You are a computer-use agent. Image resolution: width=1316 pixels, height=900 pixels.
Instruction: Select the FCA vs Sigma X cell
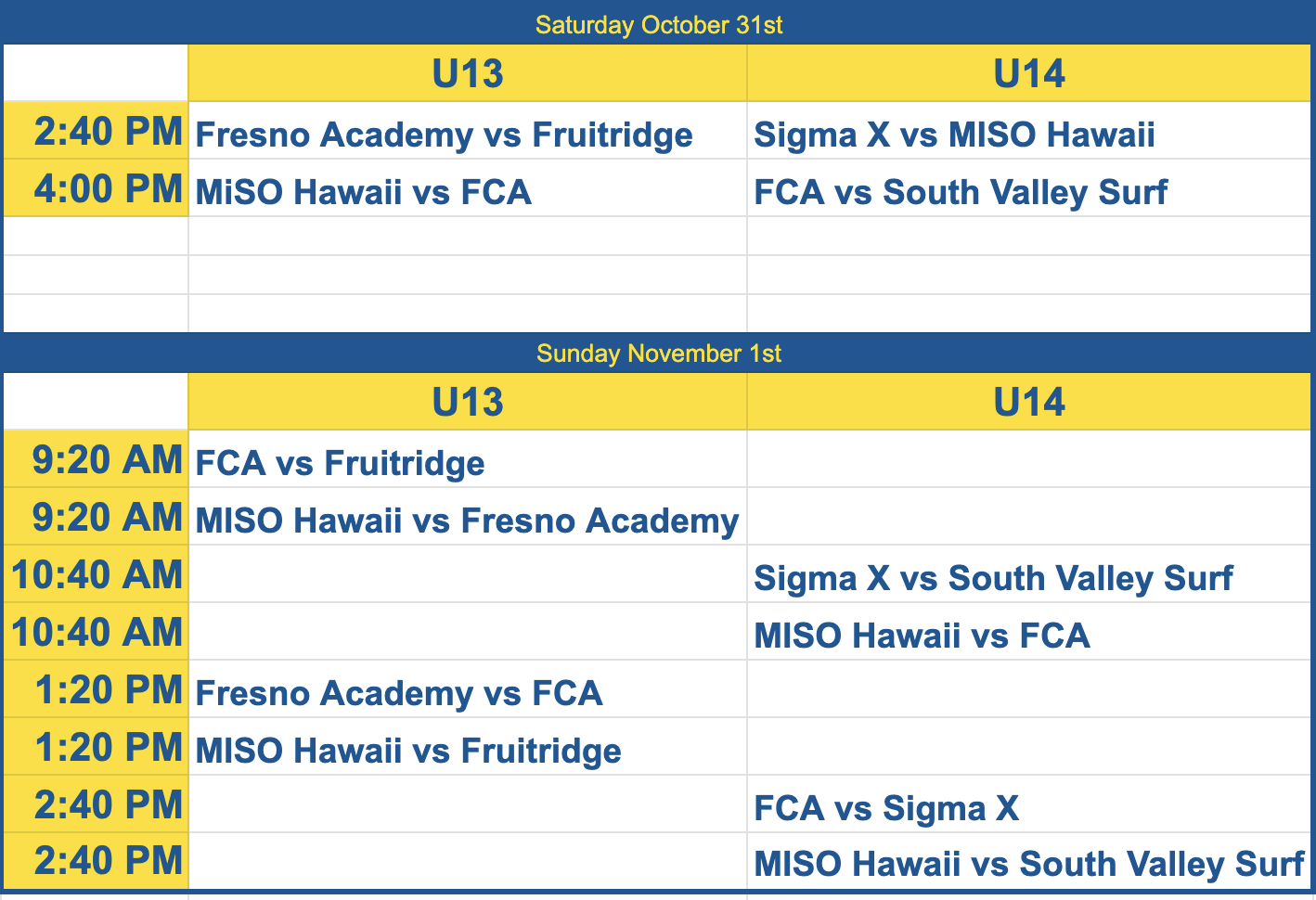coord(1029,804)
